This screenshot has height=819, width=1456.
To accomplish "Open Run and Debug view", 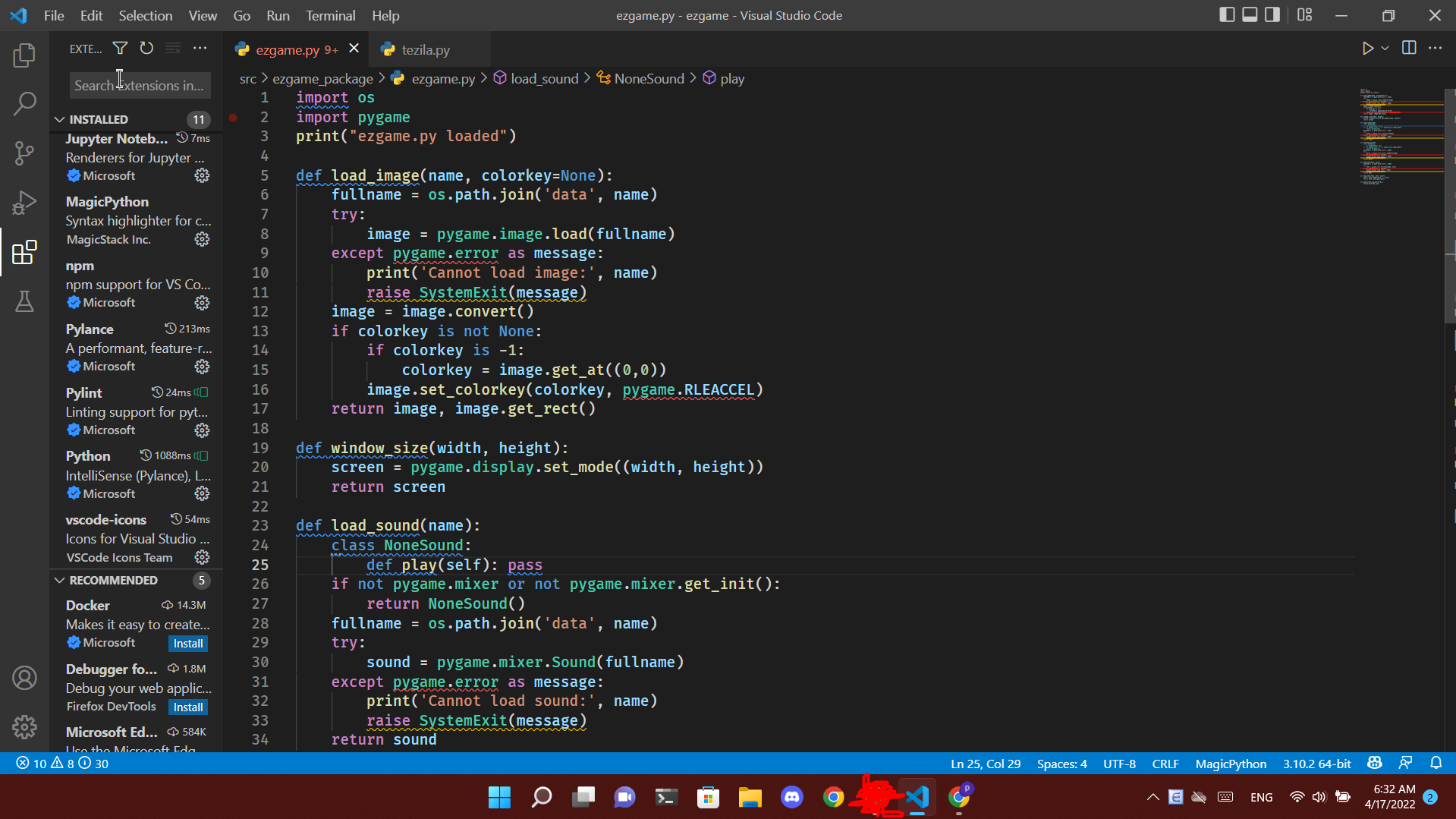I will [x=24, y=203].
